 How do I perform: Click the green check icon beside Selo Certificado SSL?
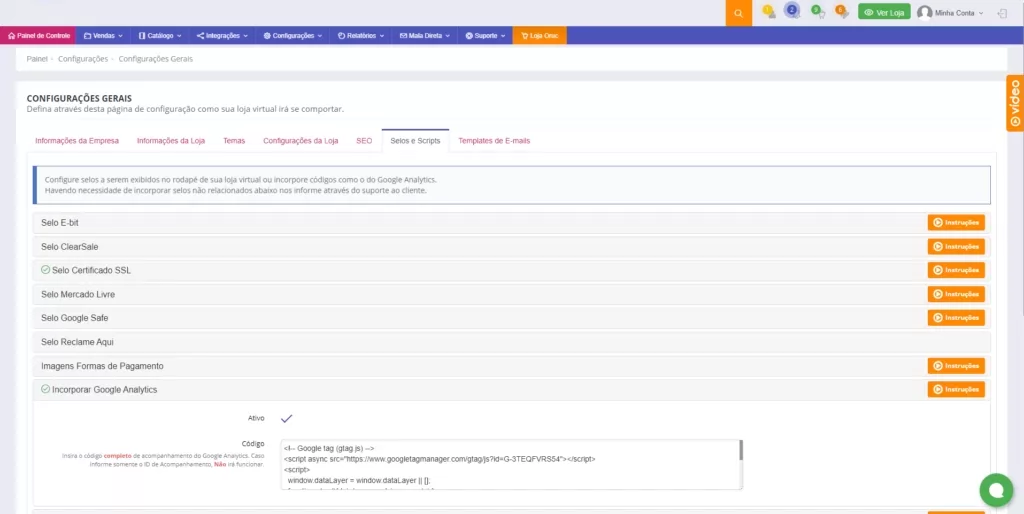pos(45,270)
